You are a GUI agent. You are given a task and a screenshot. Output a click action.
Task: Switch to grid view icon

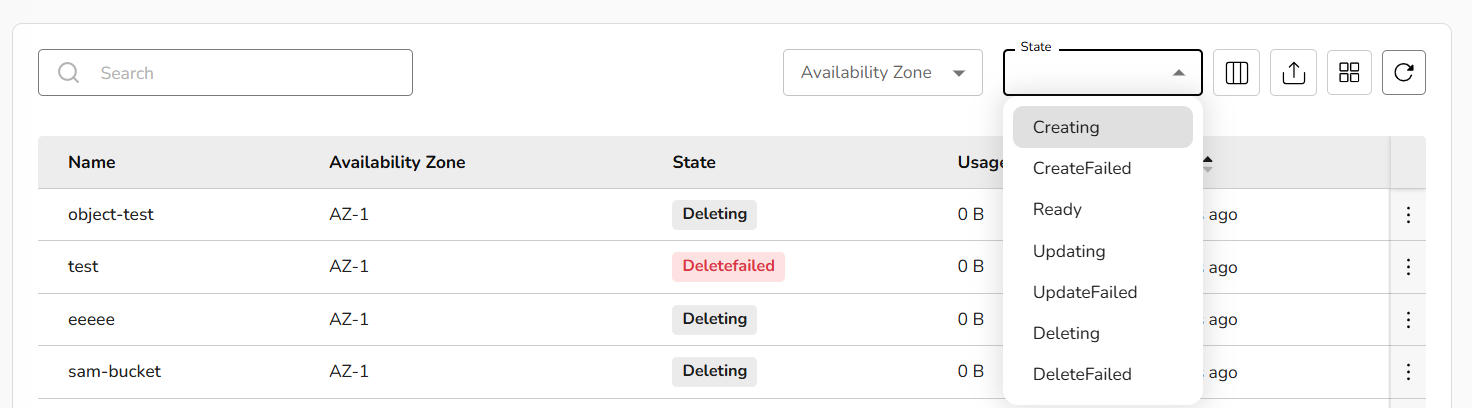(x=1349, y=73)
